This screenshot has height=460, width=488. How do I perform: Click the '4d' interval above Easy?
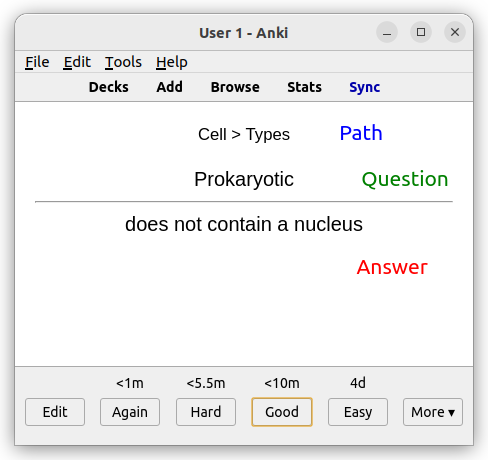pyautogui.click(x=358, y=383)
